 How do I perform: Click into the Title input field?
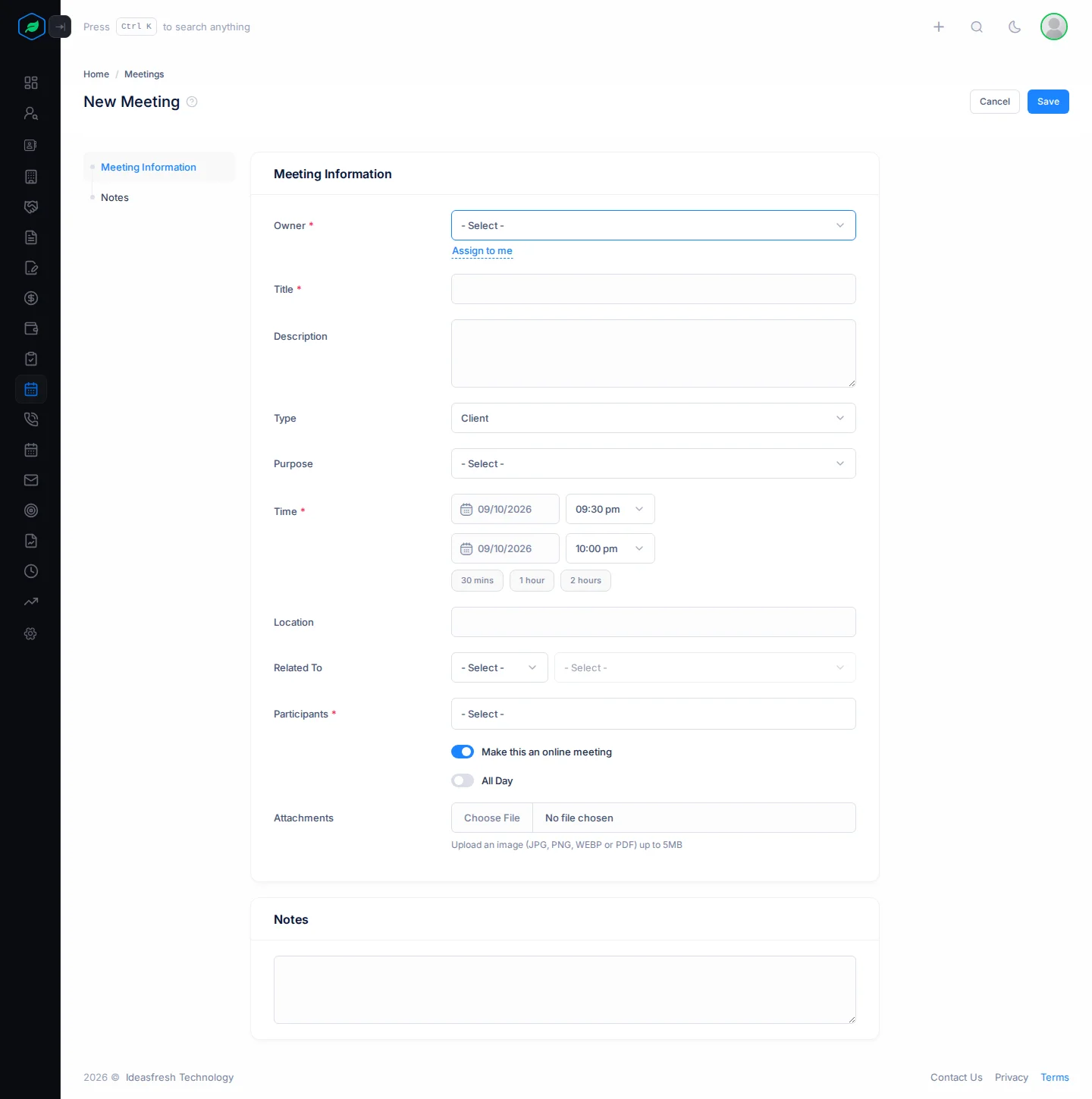tap(654, 289)
